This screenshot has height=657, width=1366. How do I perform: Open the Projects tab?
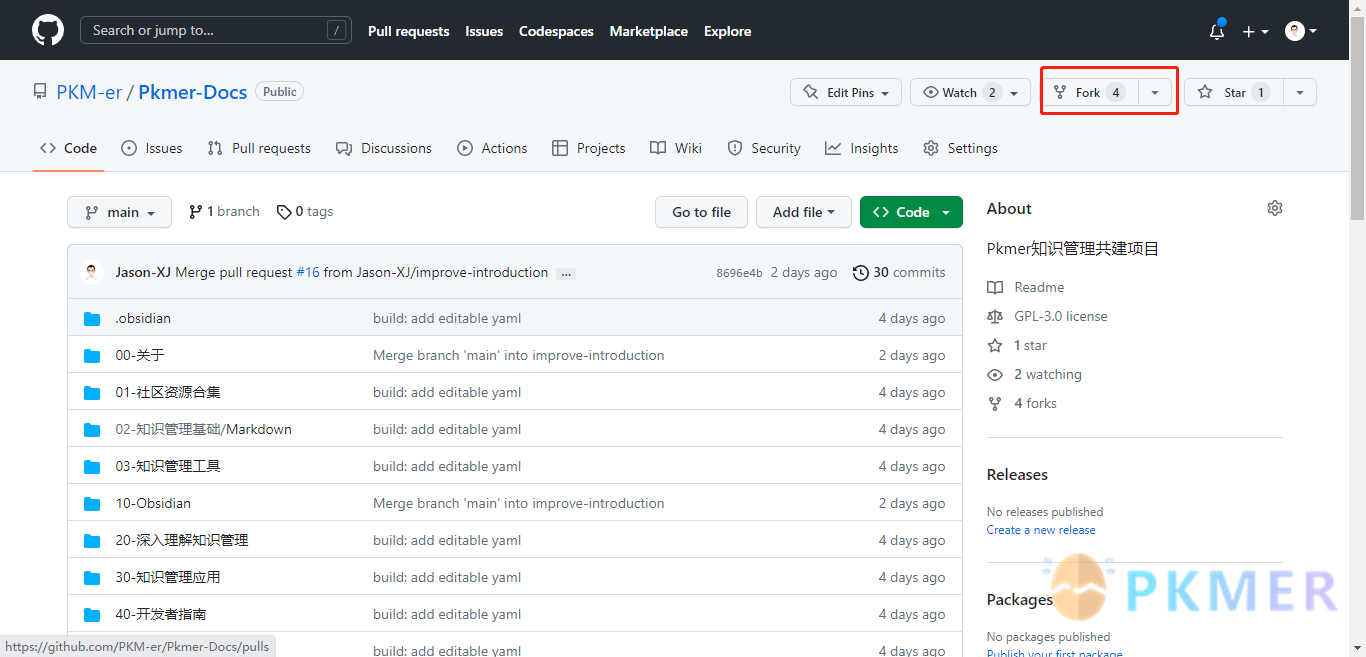pyautogui.click(x=589, y=148)
